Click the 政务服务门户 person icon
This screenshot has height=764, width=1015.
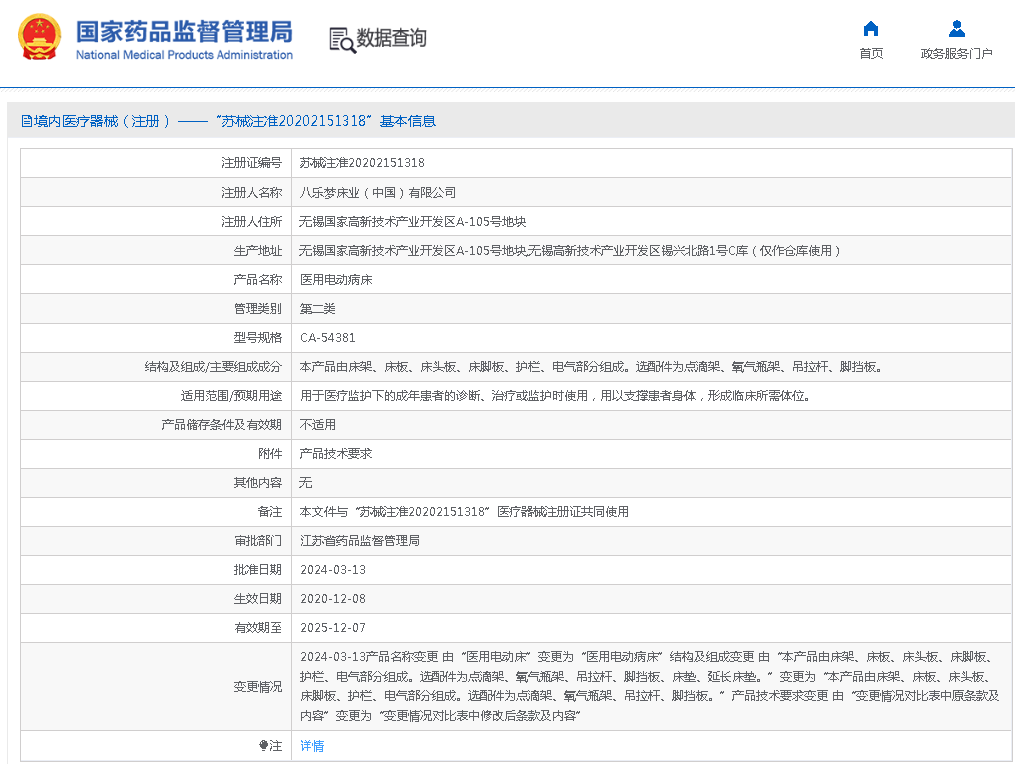coord(956,29)
